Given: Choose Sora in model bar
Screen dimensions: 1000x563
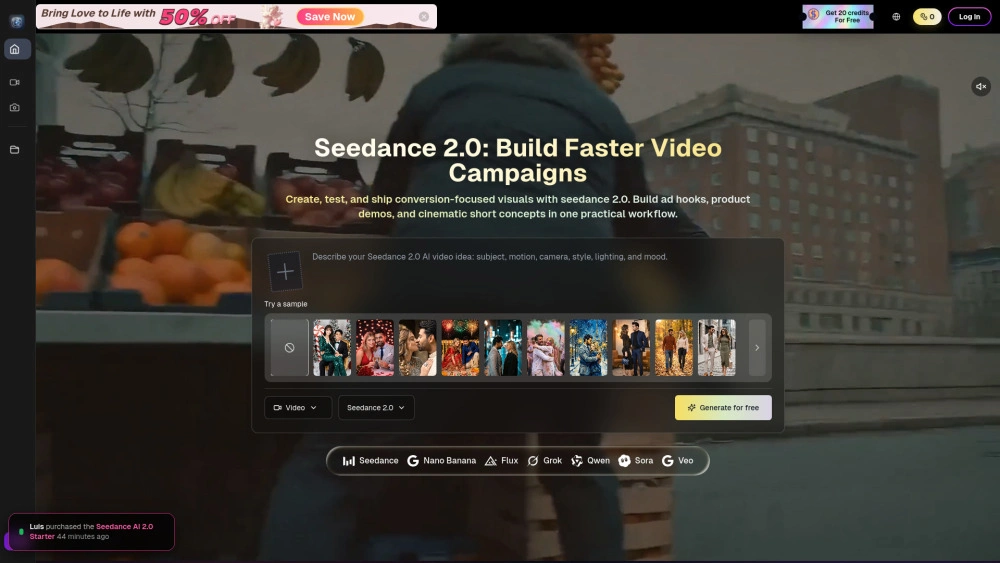Looking at the screenshot, I should (x=636, y=460).
